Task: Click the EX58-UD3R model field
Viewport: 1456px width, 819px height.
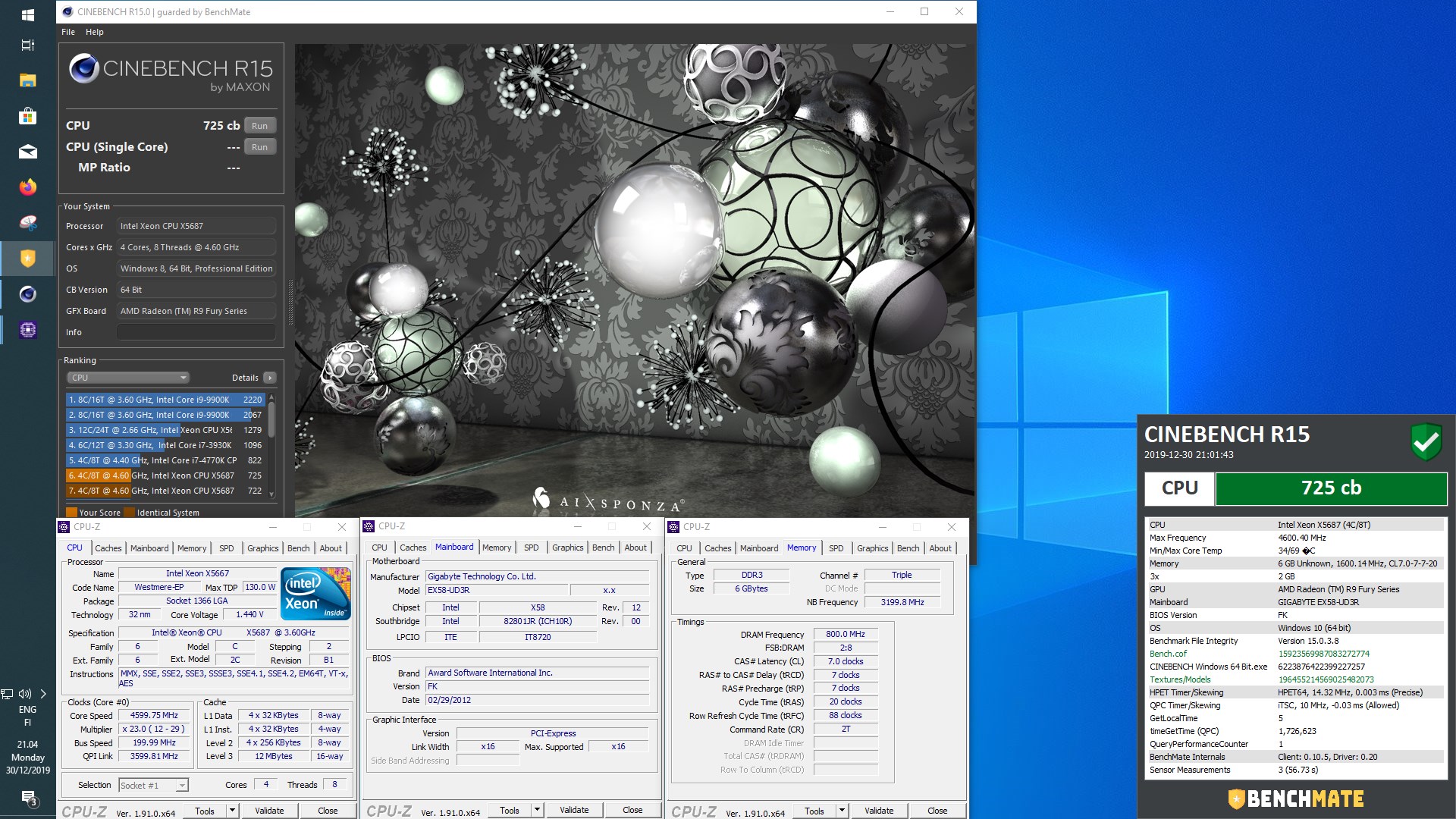Action: pos(496,590)
